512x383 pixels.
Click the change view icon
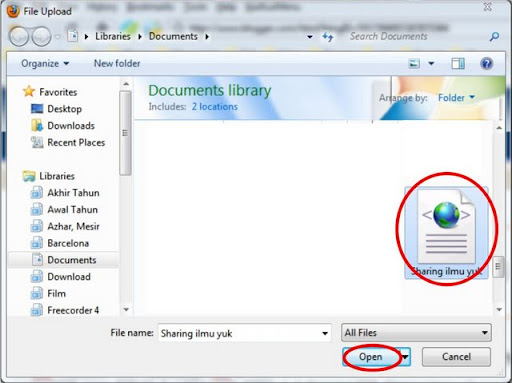click(x=414, y=63)
